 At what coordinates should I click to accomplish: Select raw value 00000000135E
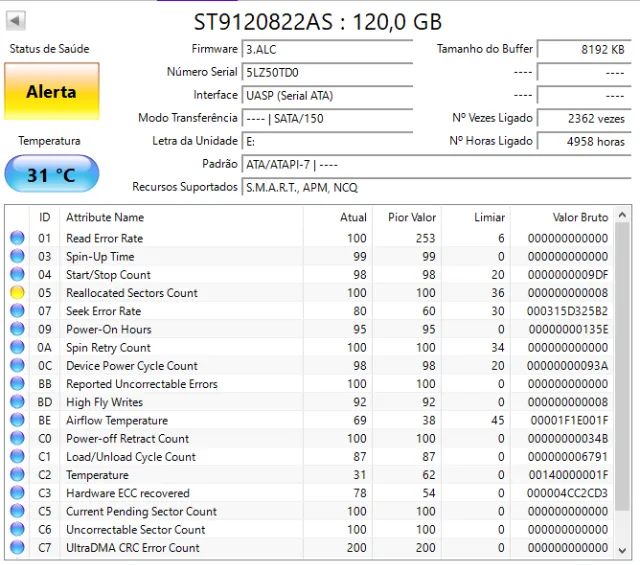[568, 329]
